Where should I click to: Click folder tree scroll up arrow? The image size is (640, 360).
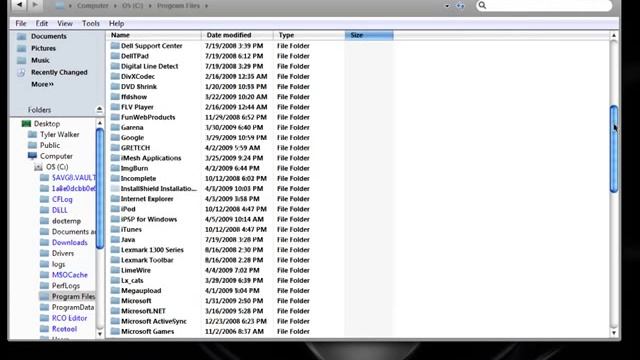(x=100, y=122)
